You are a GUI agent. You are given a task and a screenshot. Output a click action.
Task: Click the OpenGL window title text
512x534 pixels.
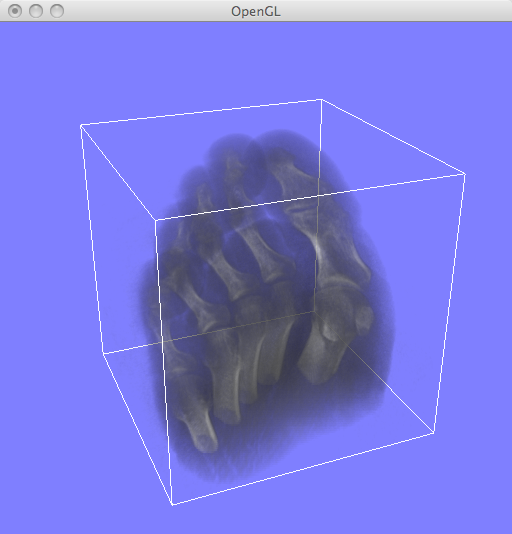256,12
